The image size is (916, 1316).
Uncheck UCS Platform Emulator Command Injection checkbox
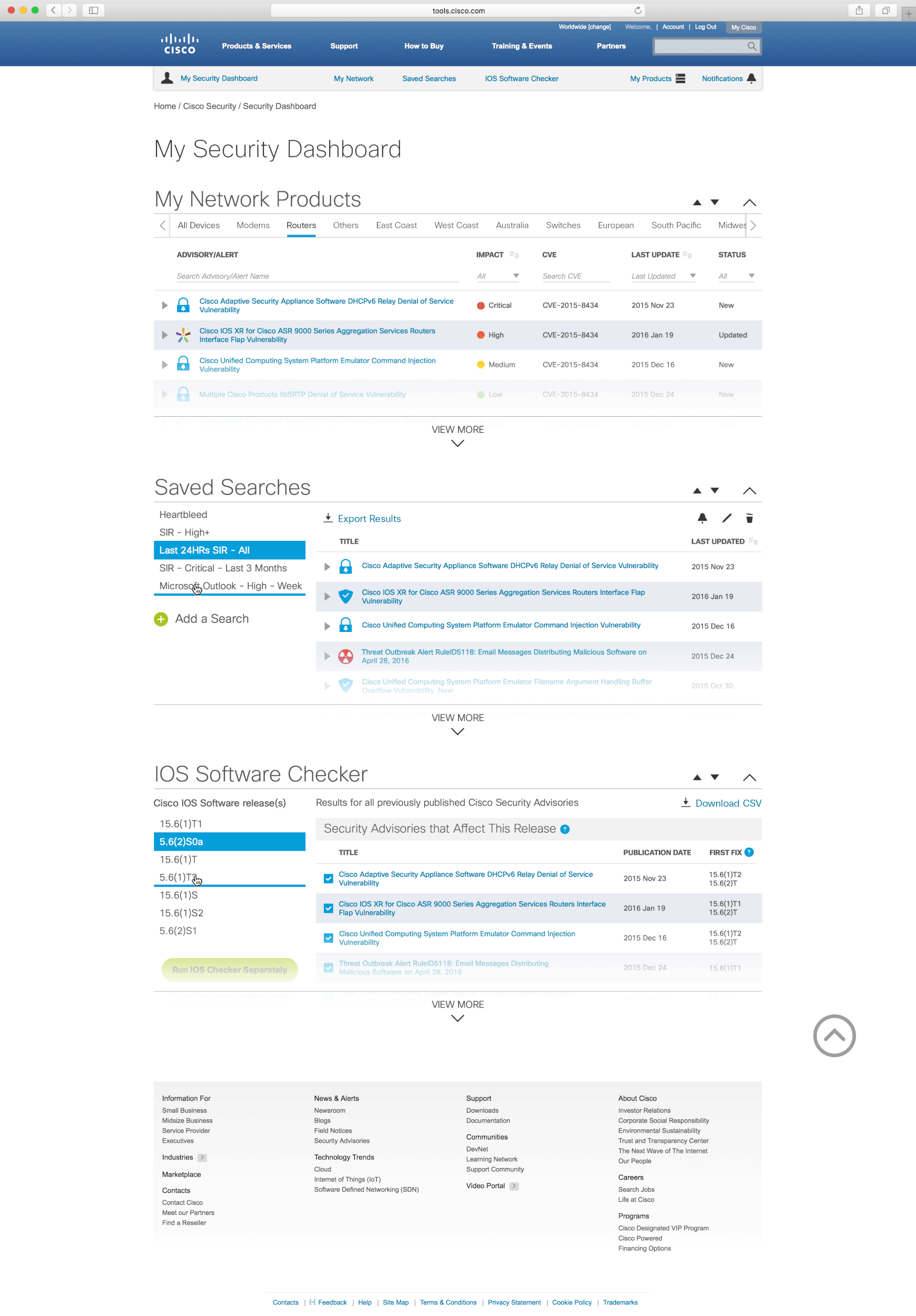pyautogui.click(x=328, y=938)
